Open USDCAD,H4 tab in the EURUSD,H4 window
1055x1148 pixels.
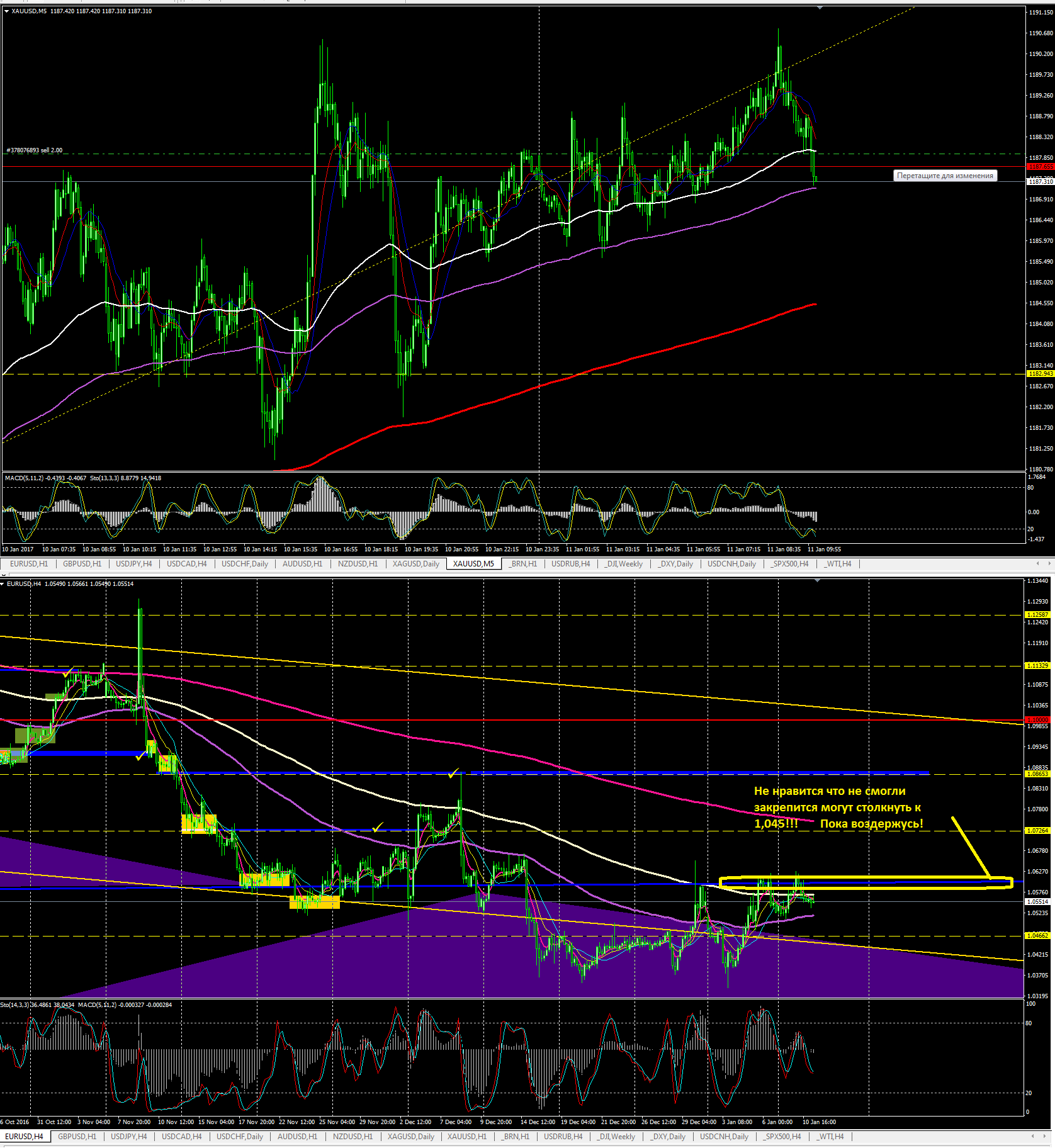(181, 1137)
